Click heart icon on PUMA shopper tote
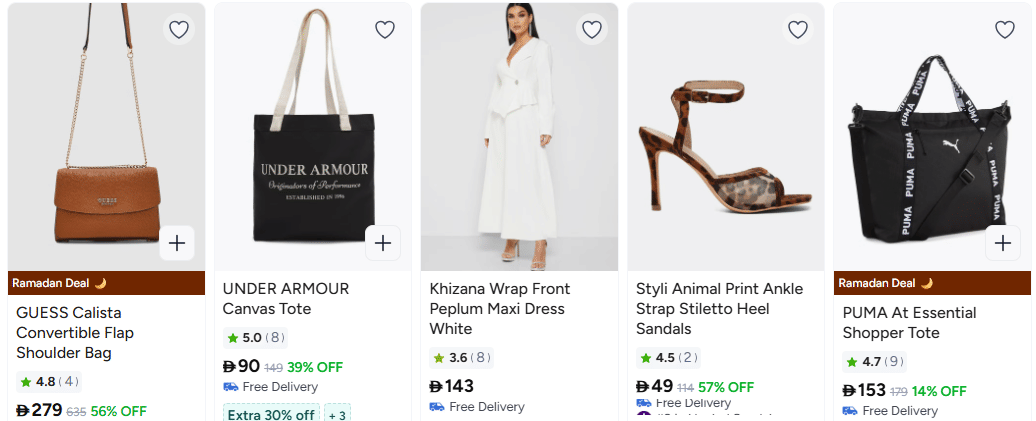The width and height of the screenshot is (1036, 421). [x=1004, y=30]
